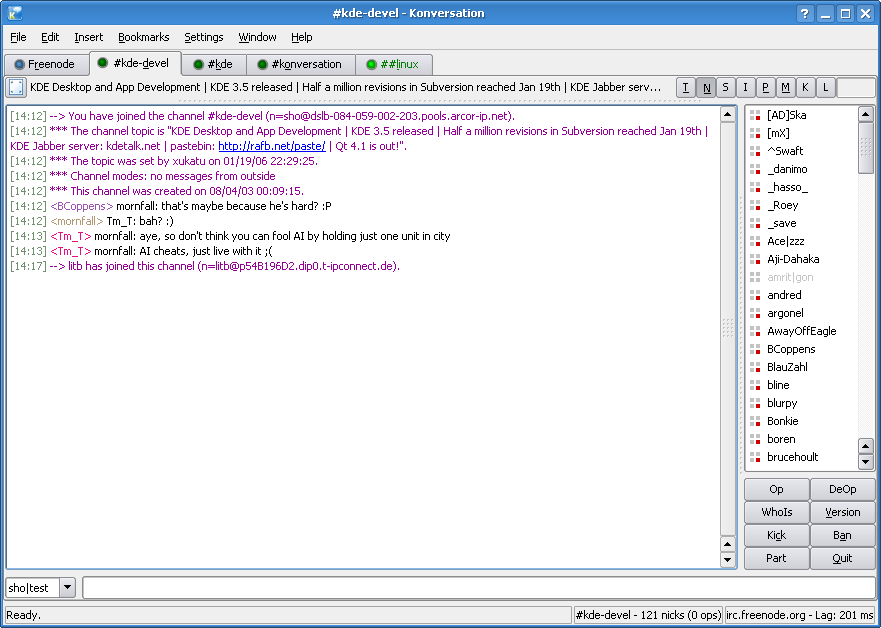Screen dimensions: 881x628
Task: Click the status icon next to _Roey
Action: tap(755, 205)
